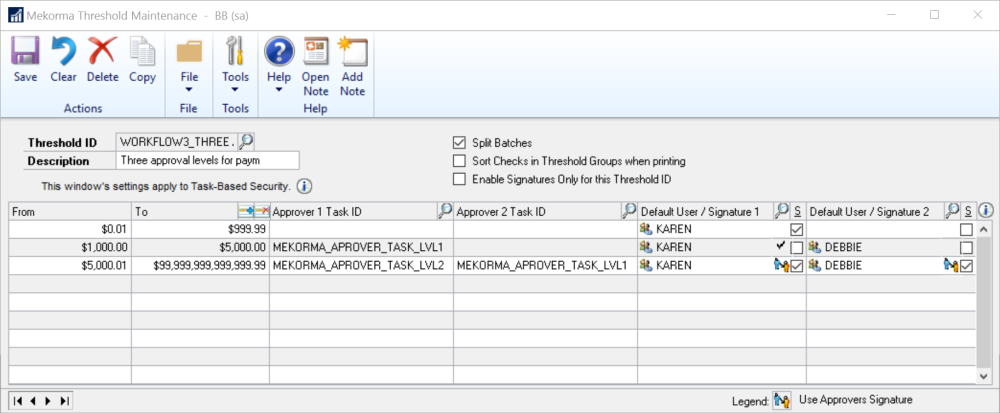Toggle Signature 1 checkbox in $5,000.01 row
This screenshot has height=413, width=1000.
coord(797,266)
